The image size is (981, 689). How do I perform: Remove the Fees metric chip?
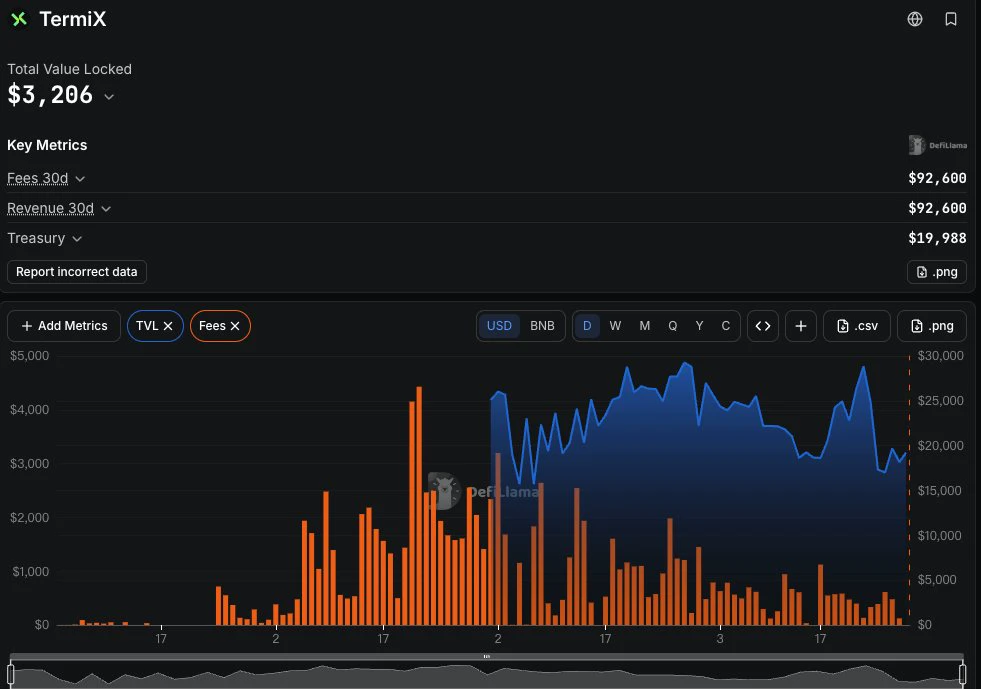pos(235,326)
